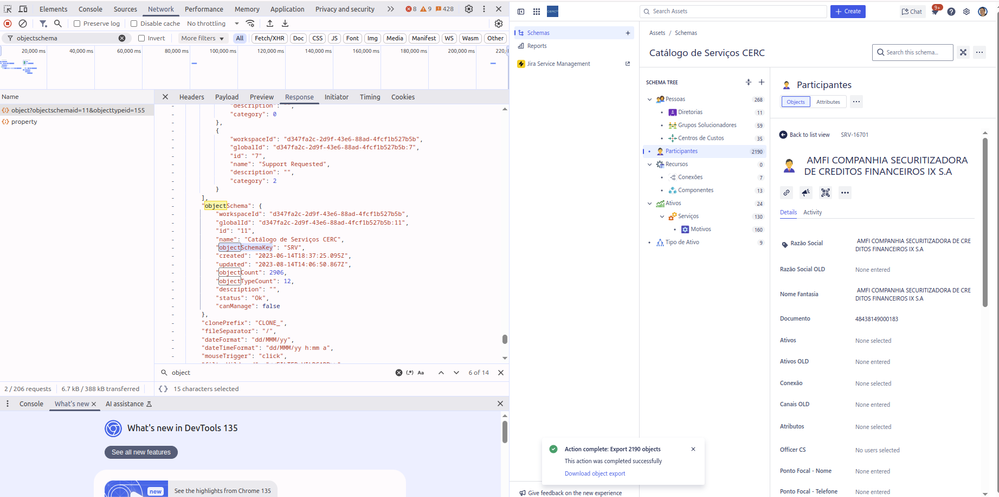The image size is (999, 497).
Task: Toggle the Disable cache checkbox
Action: tap(135, 23)
